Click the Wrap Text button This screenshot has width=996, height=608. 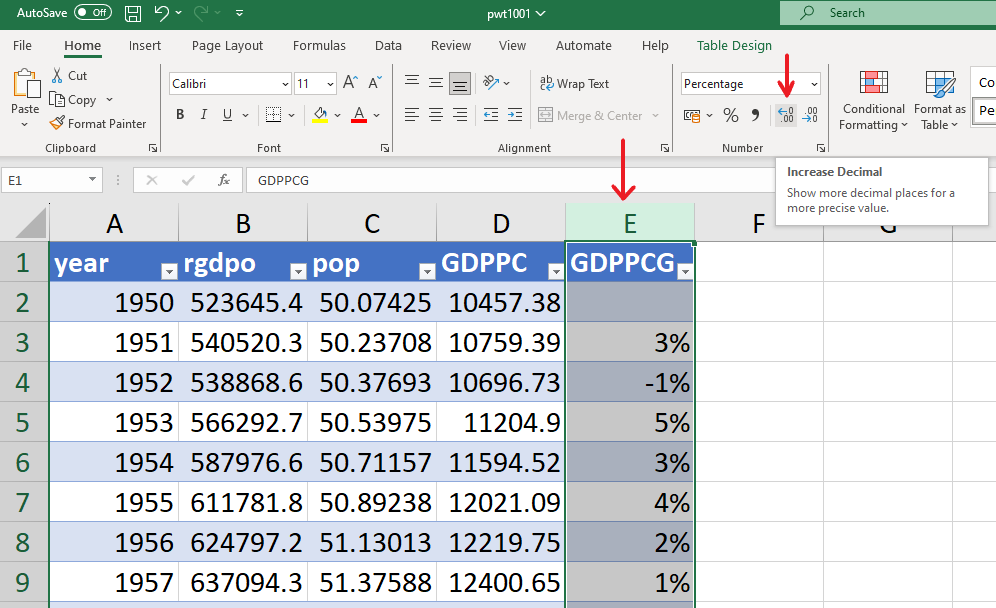pos(574,84)
